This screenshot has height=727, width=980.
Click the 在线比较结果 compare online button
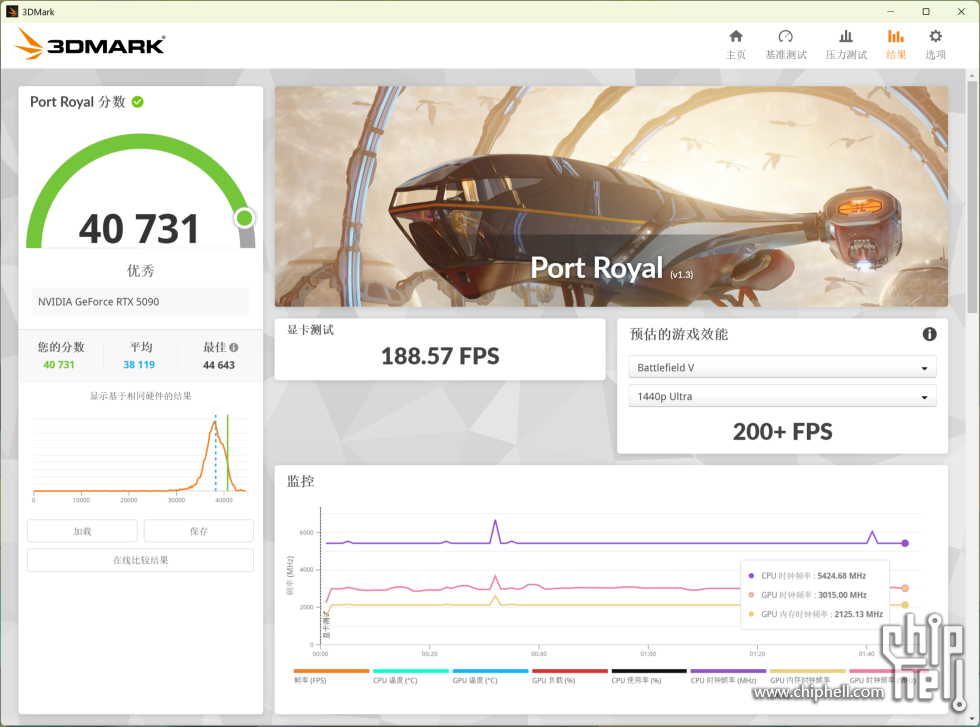click(x=140, y=560)
